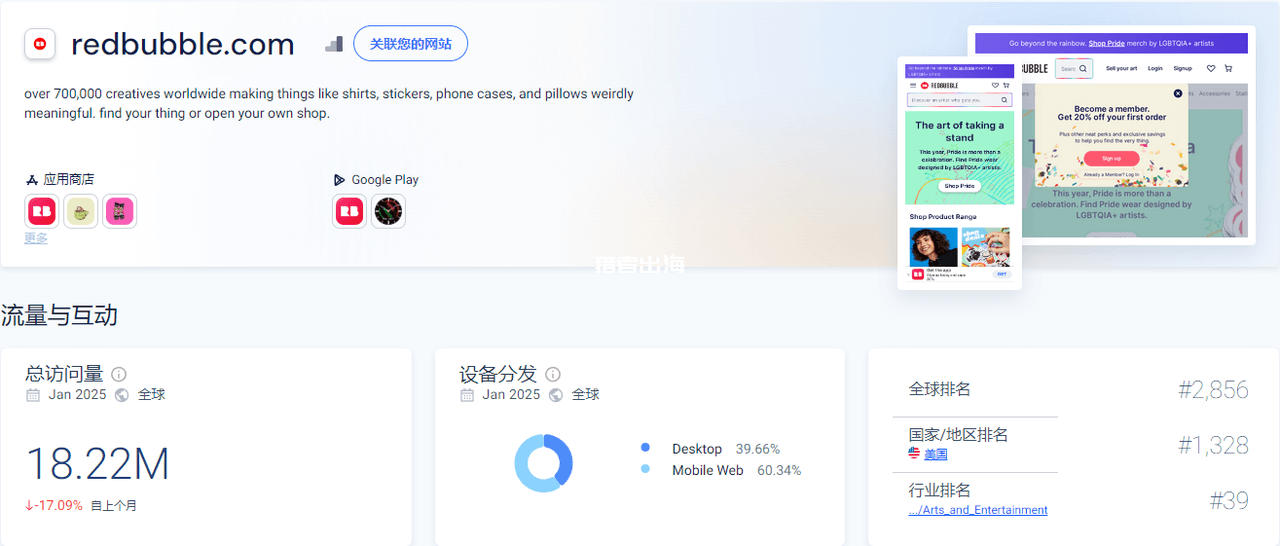Click the US flag icon next to 美国
Screen dimensions: 1280x546
[x=914, y=453]
